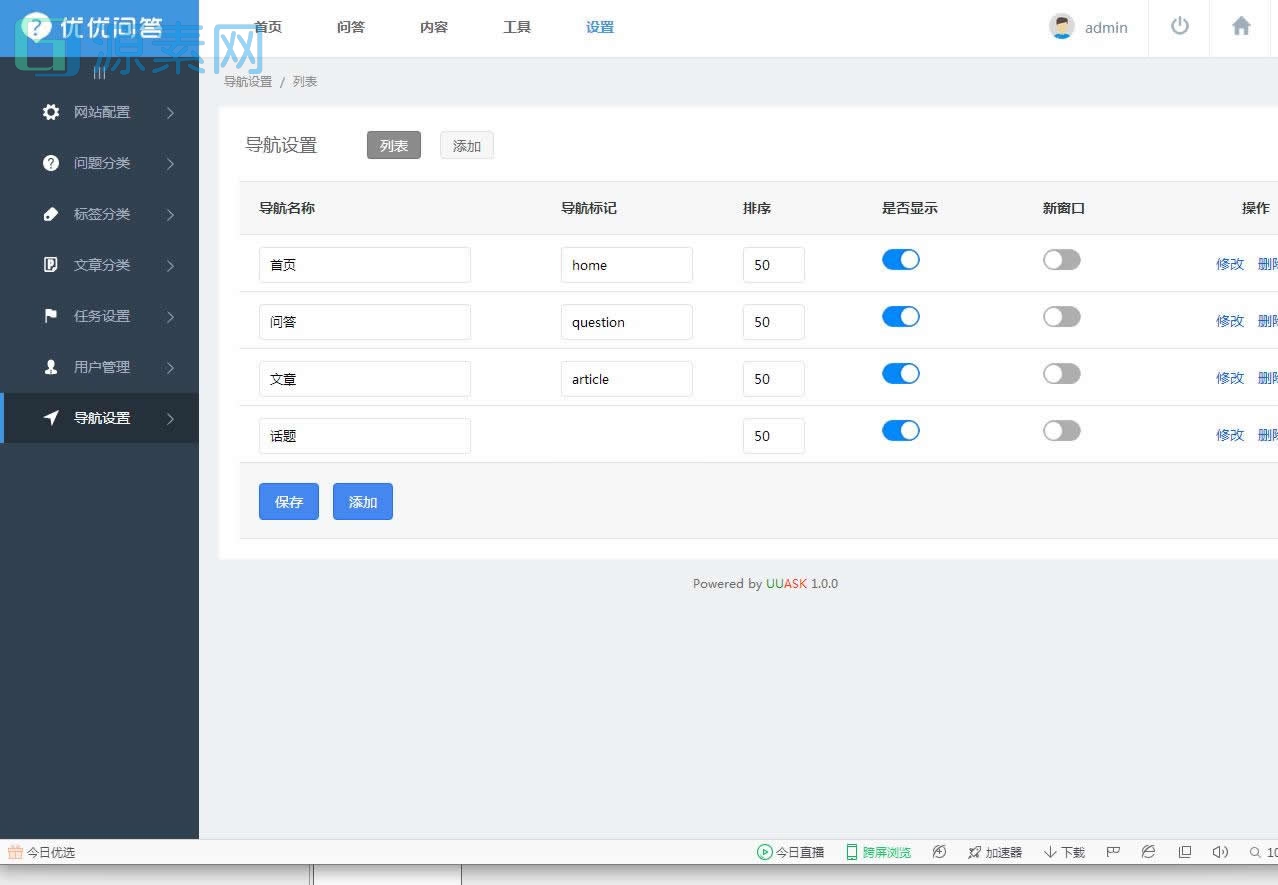Open the 用户管理 user icon in sidebar
The height and width of the screenshot is (885, 1278).
(x=51, y=367)
